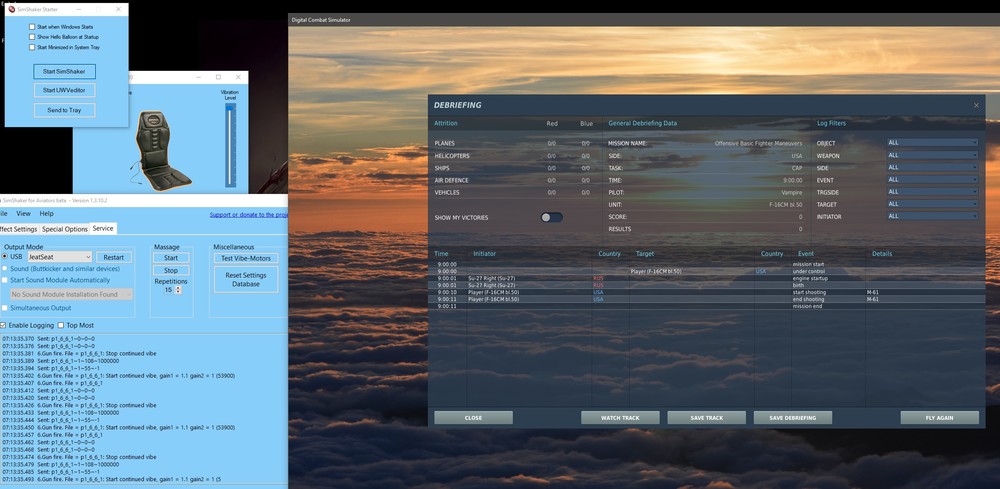Close the Debriefing panel with its X
This screenshot has width=1000, height=489.
coord(976,105)
